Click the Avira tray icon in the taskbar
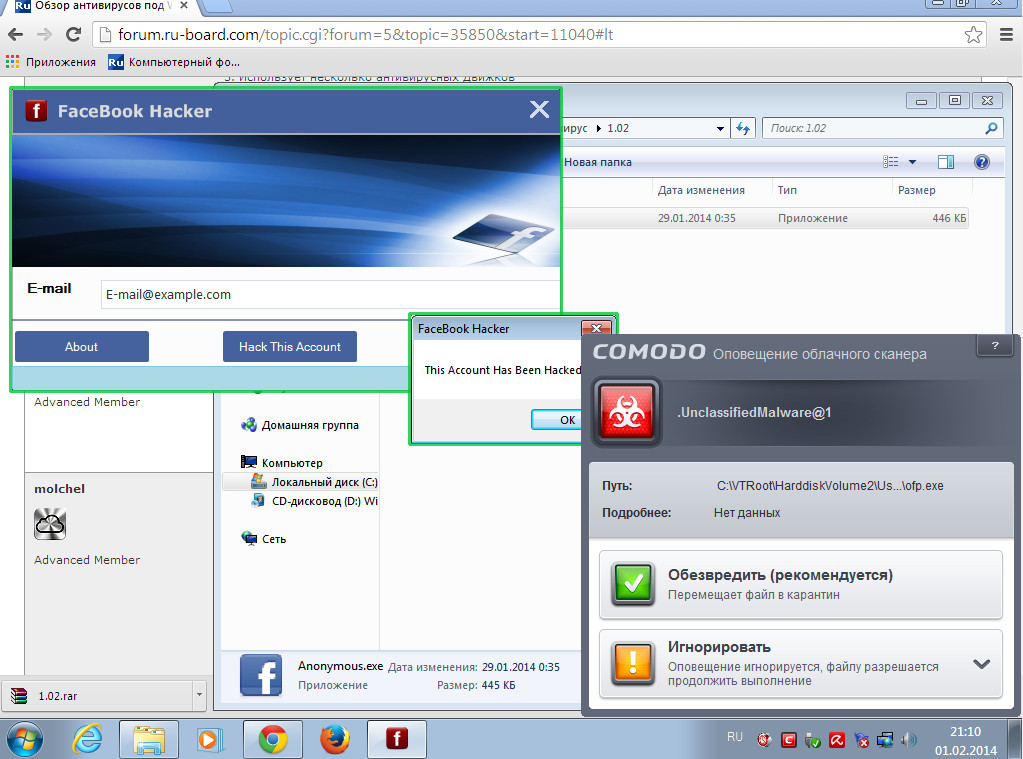 [836, 741]
